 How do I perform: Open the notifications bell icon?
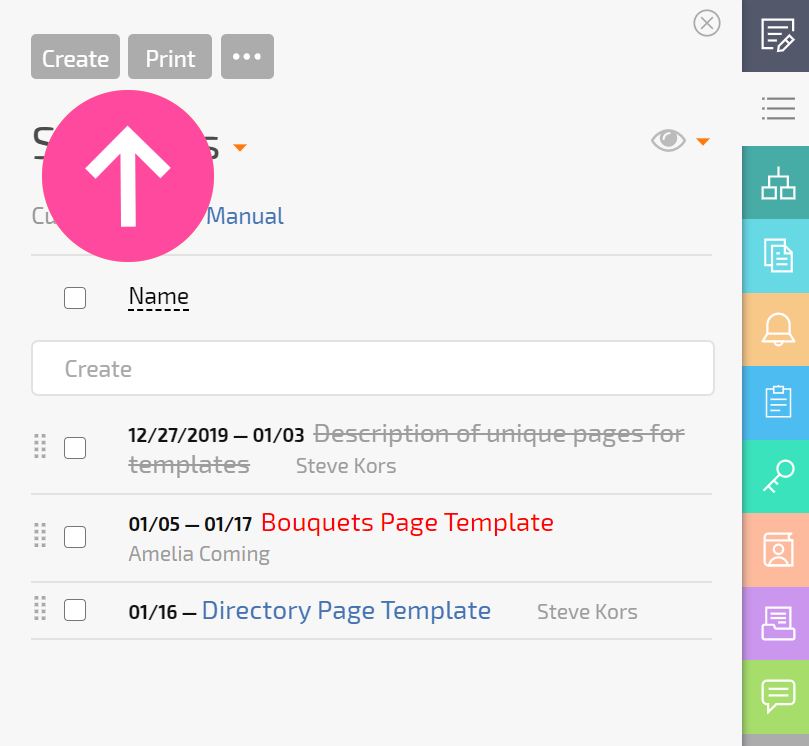[x=777, y=330]
